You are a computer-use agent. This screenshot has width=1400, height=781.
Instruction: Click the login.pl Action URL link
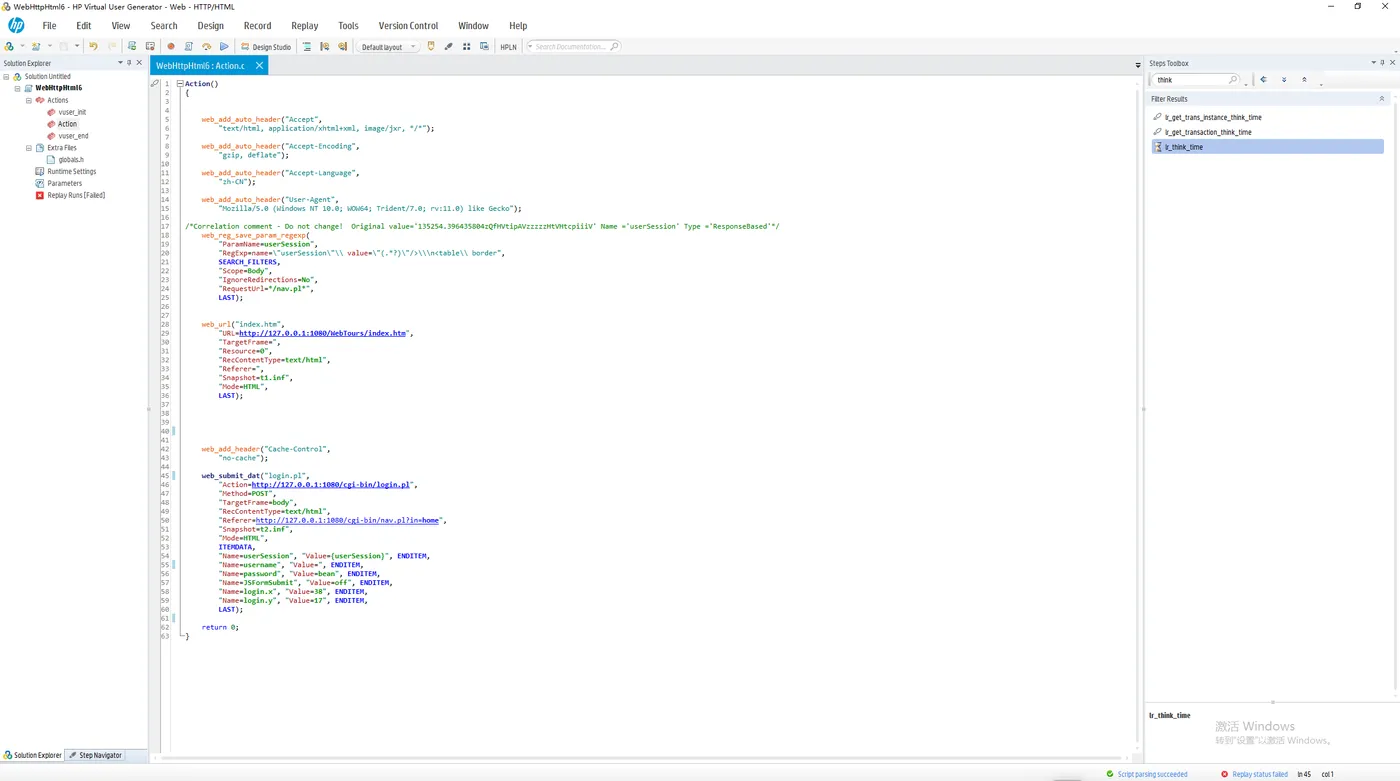[x=331, y=484]
